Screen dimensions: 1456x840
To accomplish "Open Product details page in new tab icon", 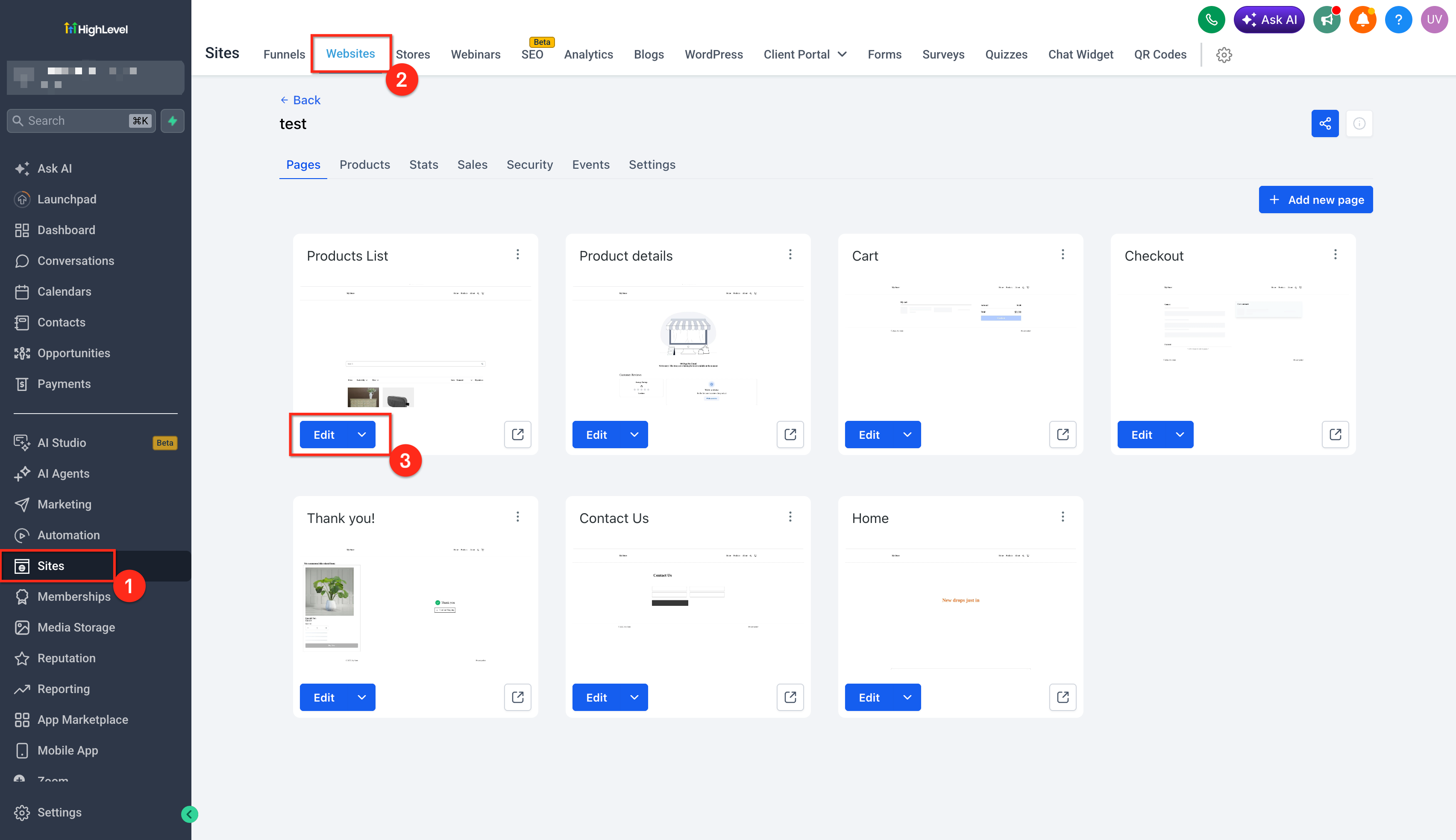I will 790,435.
